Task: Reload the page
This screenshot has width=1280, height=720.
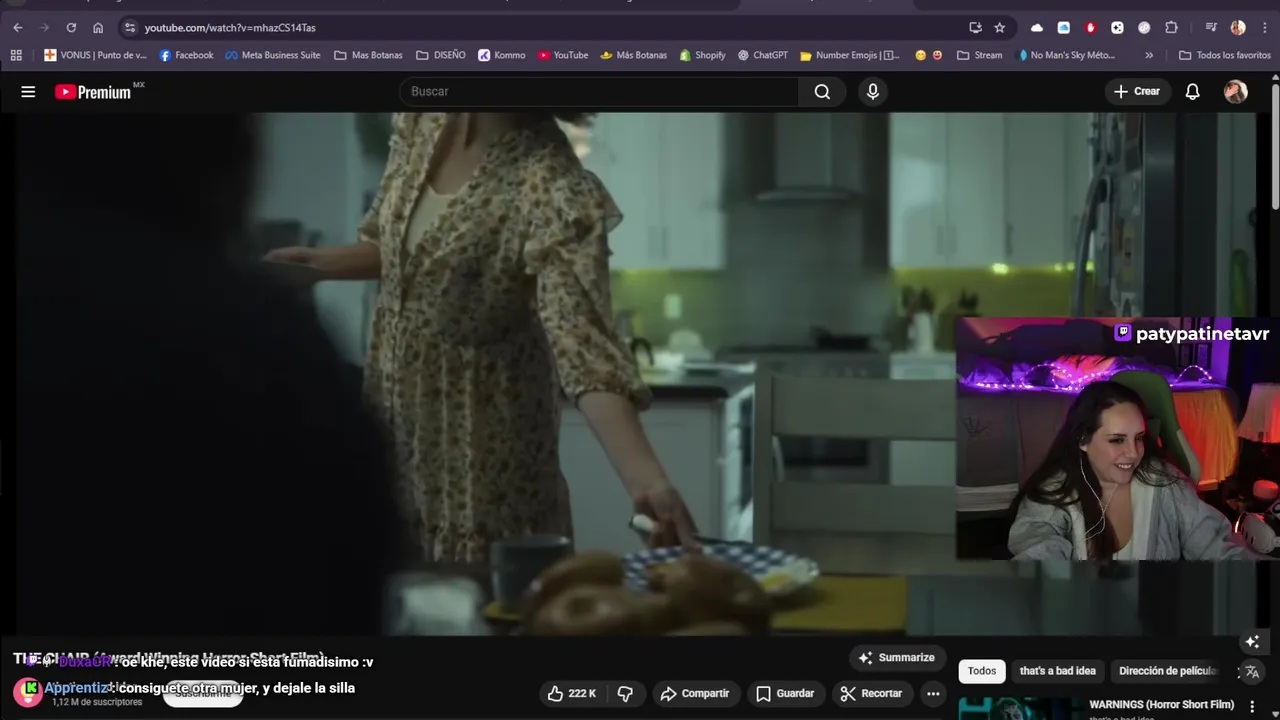Action: tap(71, 27)
